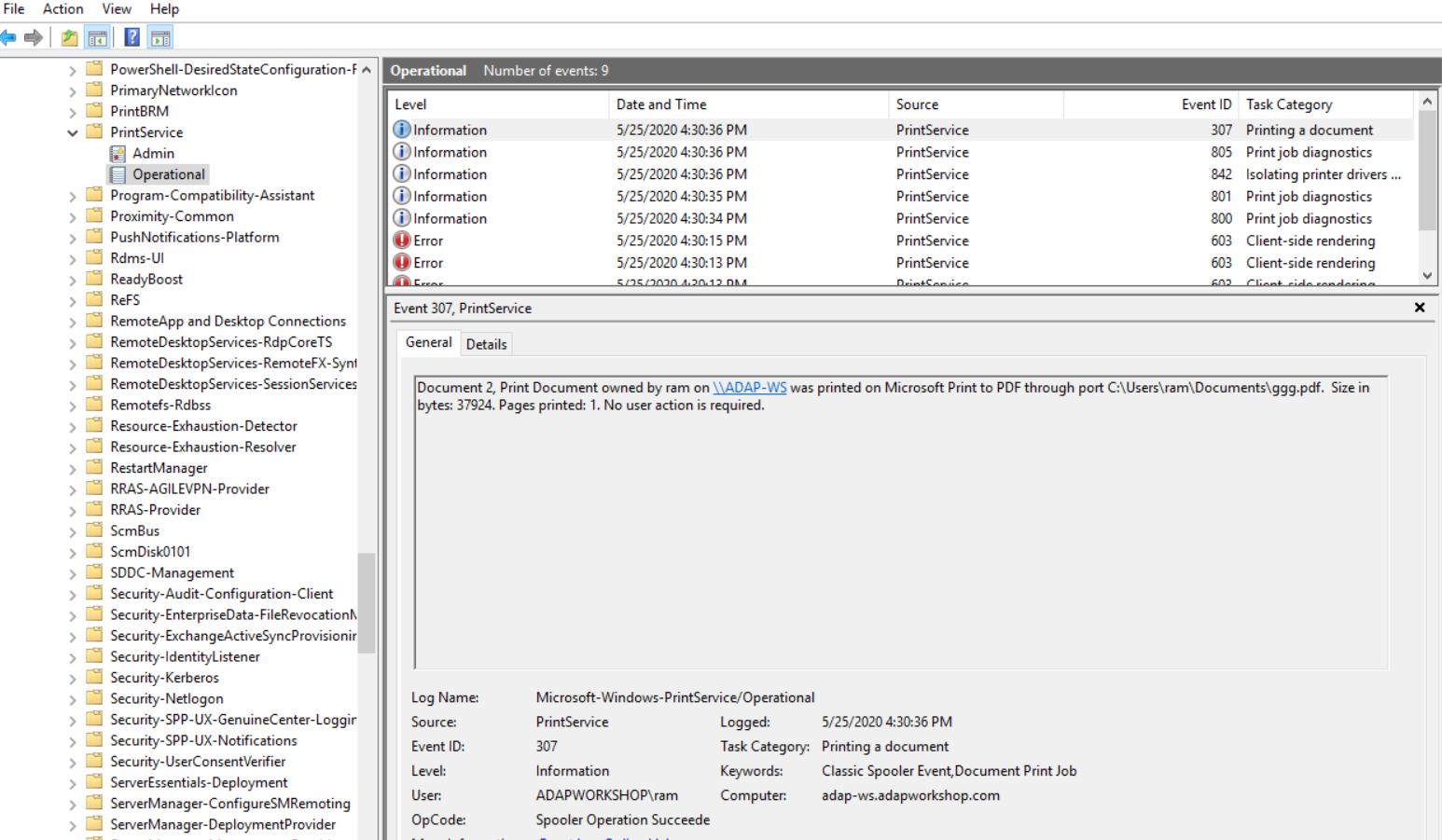Screen dimensions: 1442x840
Task: Select the ReadyBoost folder in the tree
Action: (146, 278)
